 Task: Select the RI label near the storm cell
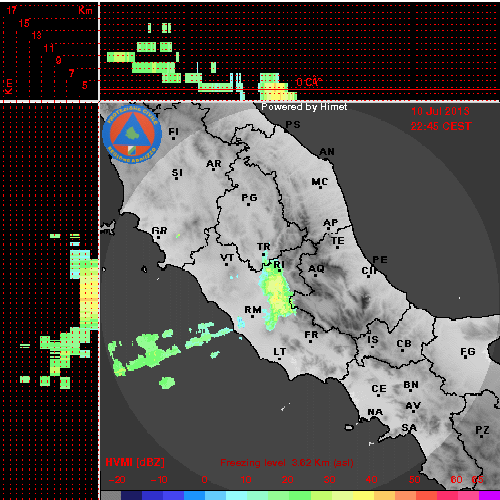coord(279,265)
